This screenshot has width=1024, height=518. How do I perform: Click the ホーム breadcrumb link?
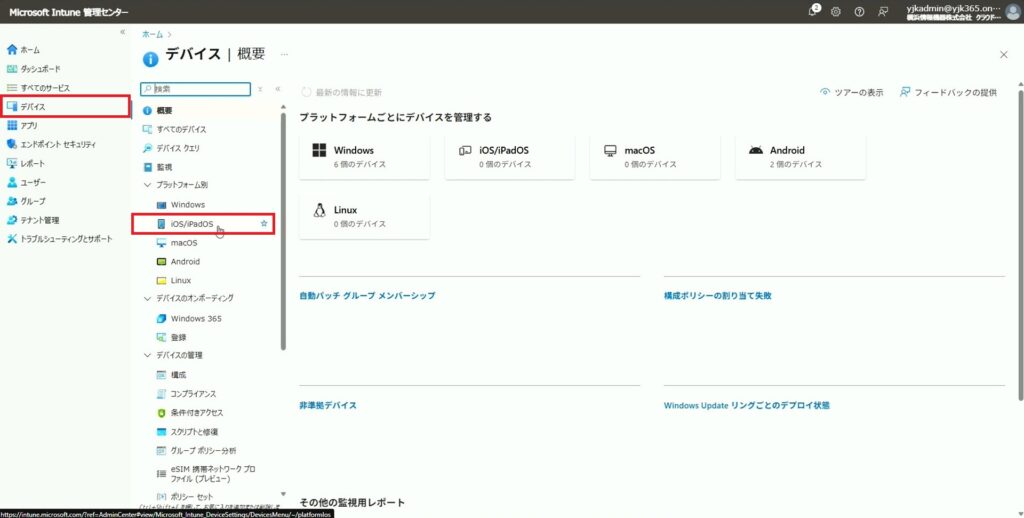point(152,34)
